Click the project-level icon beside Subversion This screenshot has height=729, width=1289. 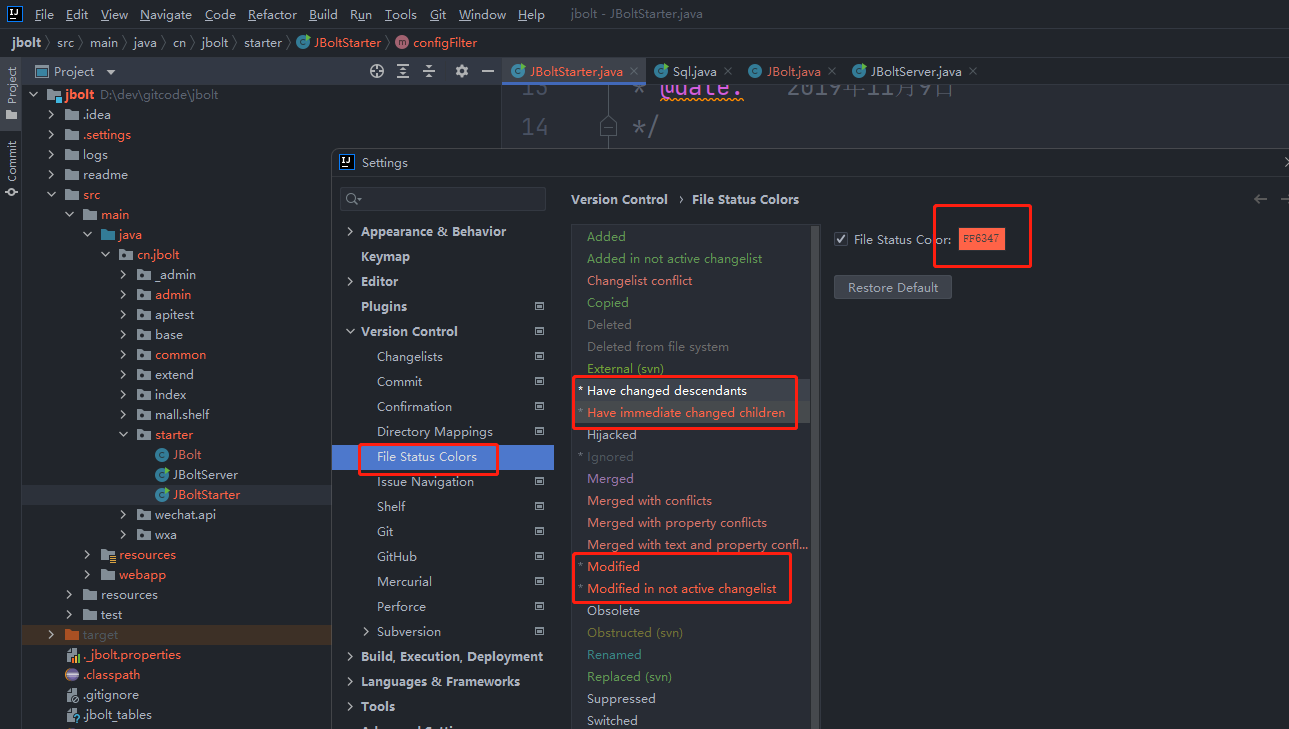click(540, 631)
